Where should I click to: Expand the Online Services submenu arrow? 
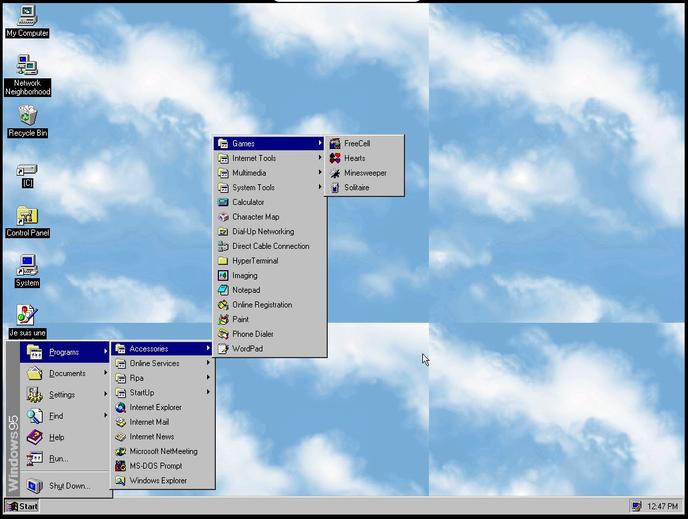coord(208,363)
